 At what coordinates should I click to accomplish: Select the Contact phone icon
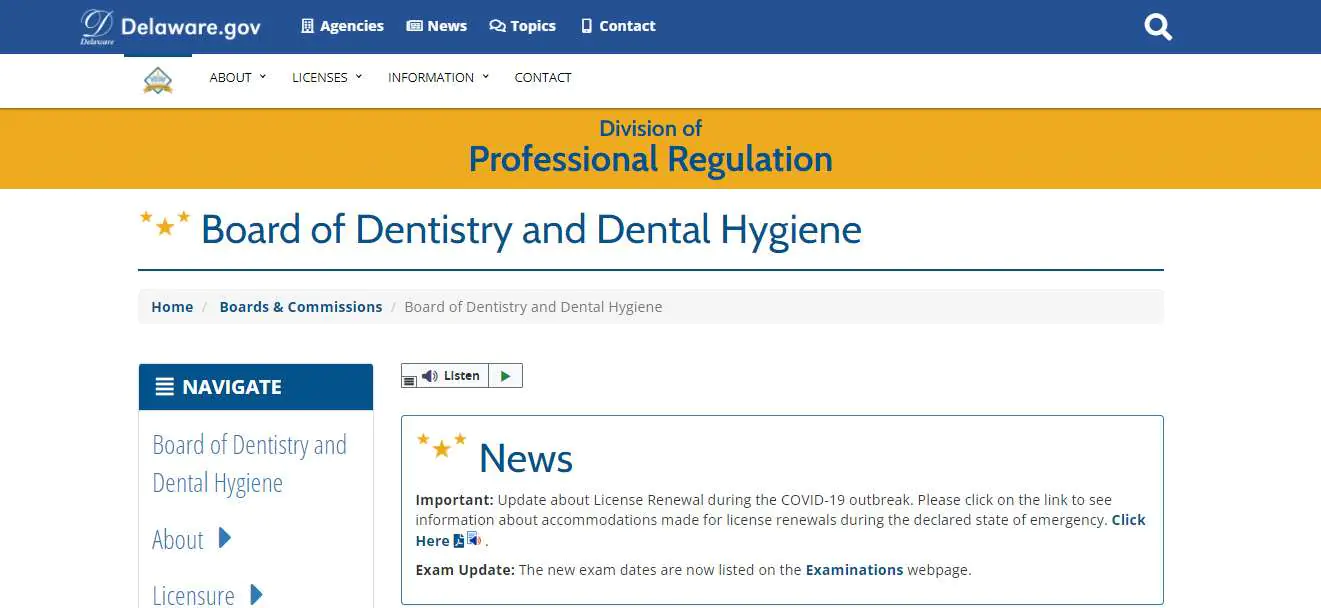585,26
